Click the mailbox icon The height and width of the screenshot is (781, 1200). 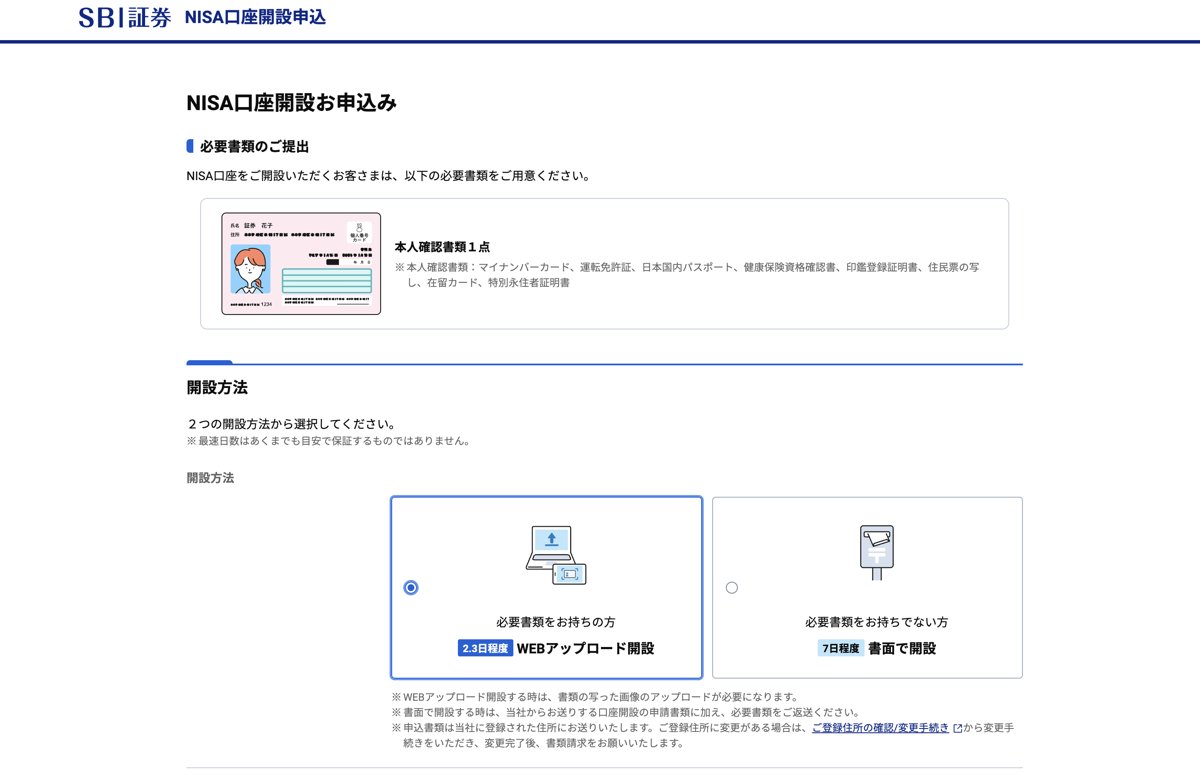tap(877, 553)
